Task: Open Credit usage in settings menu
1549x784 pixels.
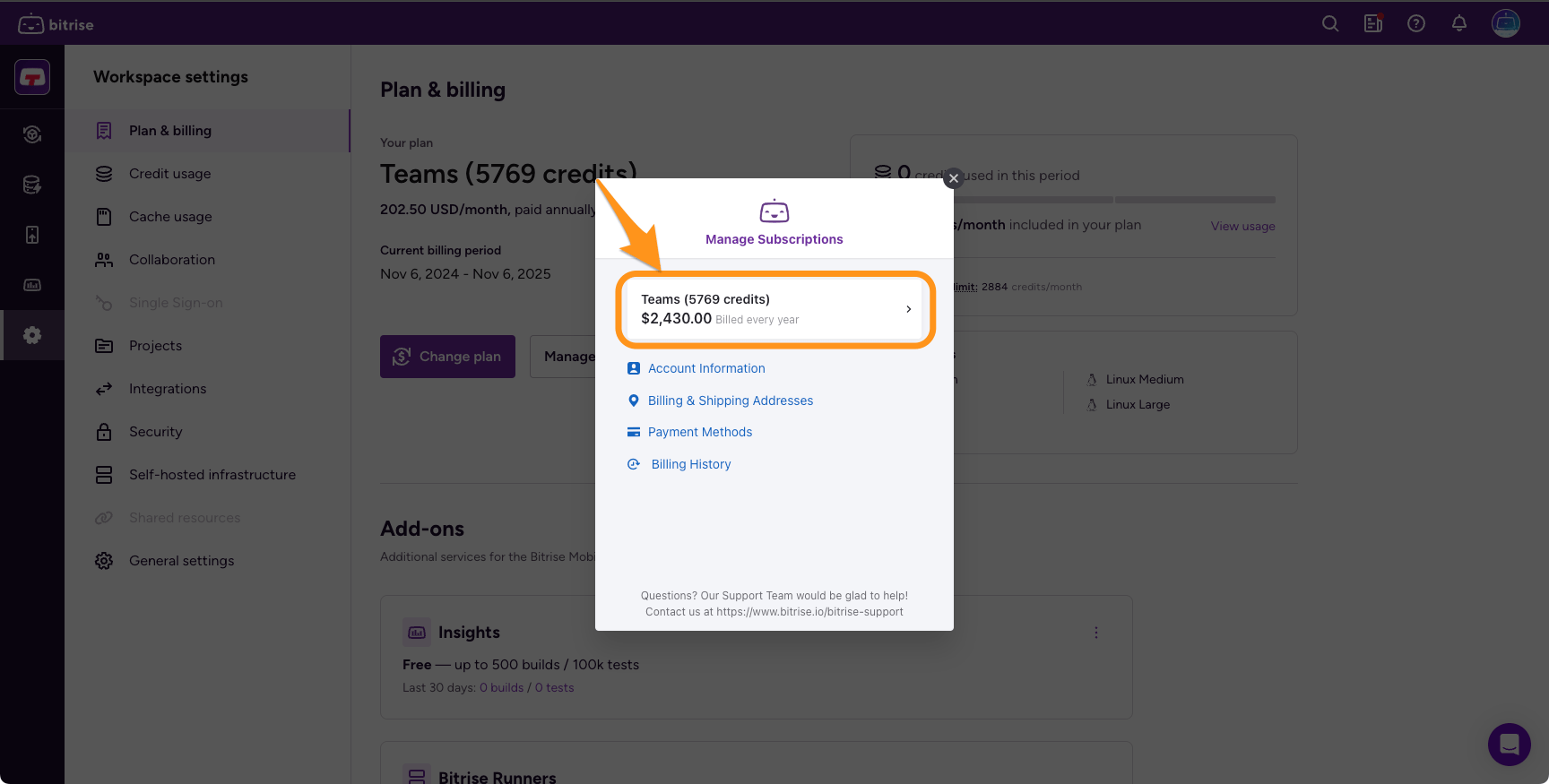Action: click(x=169, y=174)
